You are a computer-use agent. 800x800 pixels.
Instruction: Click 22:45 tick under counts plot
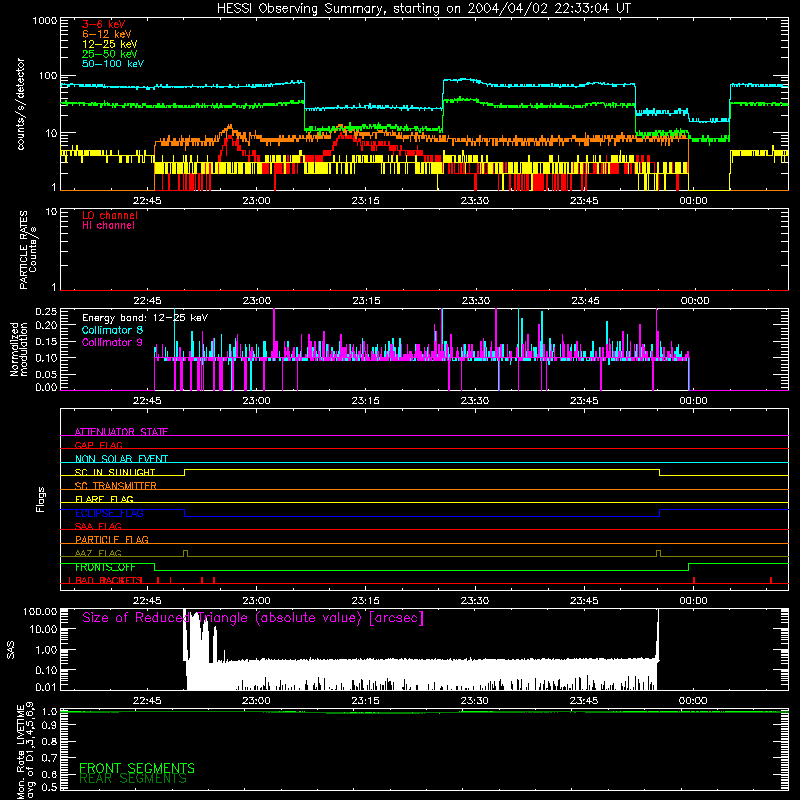point(147,201)
